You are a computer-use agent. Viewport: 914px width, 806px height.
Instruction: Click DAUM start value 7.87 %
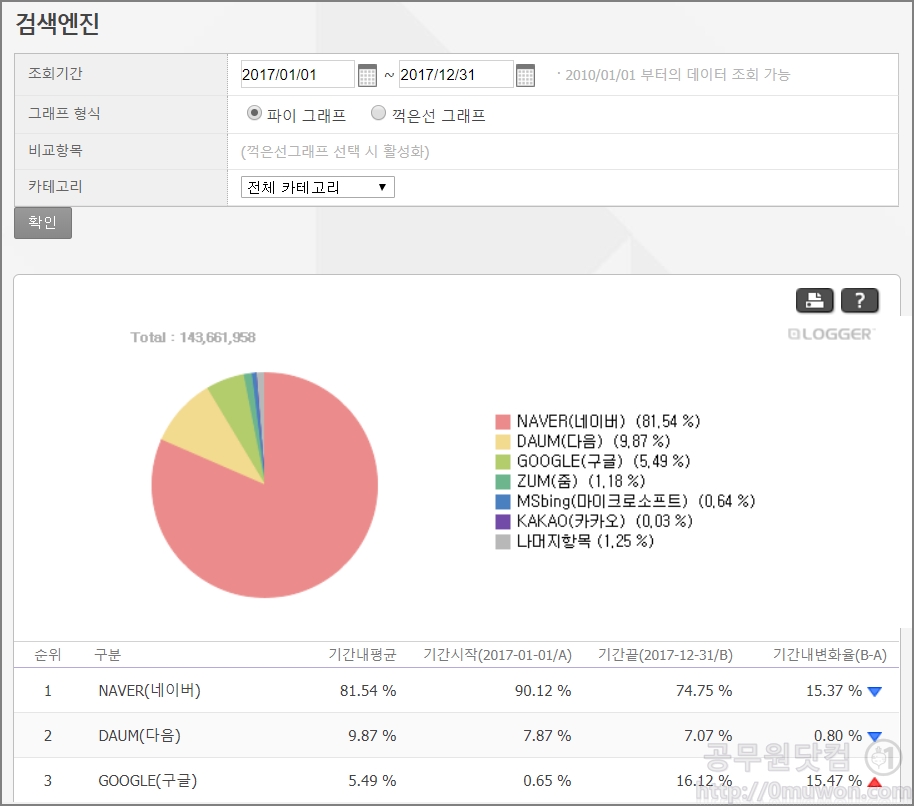click(547, 736)
